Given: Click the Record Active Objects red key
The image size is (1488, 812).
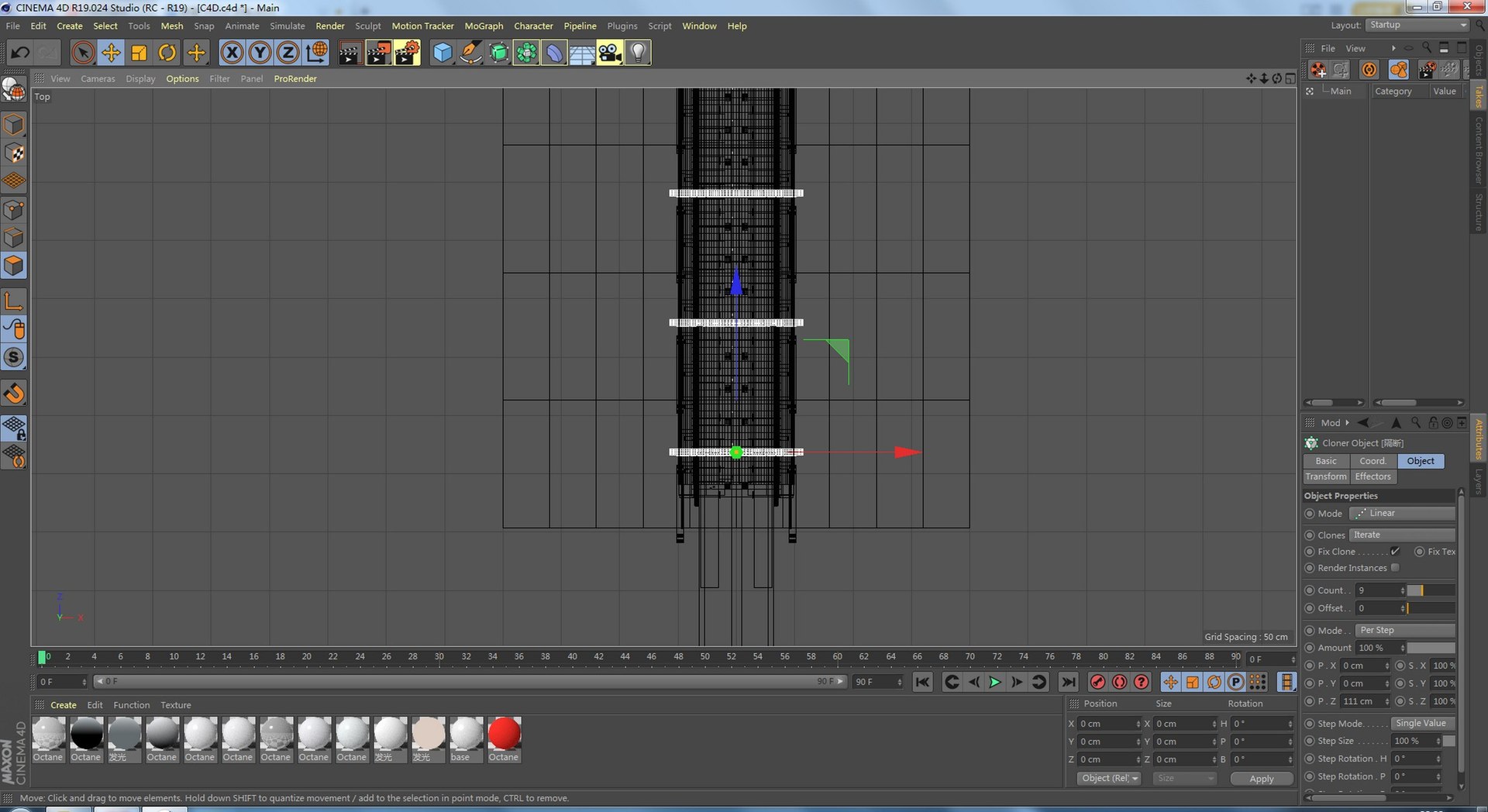Looking at the screenshot, I should (x=1097, y=682).
